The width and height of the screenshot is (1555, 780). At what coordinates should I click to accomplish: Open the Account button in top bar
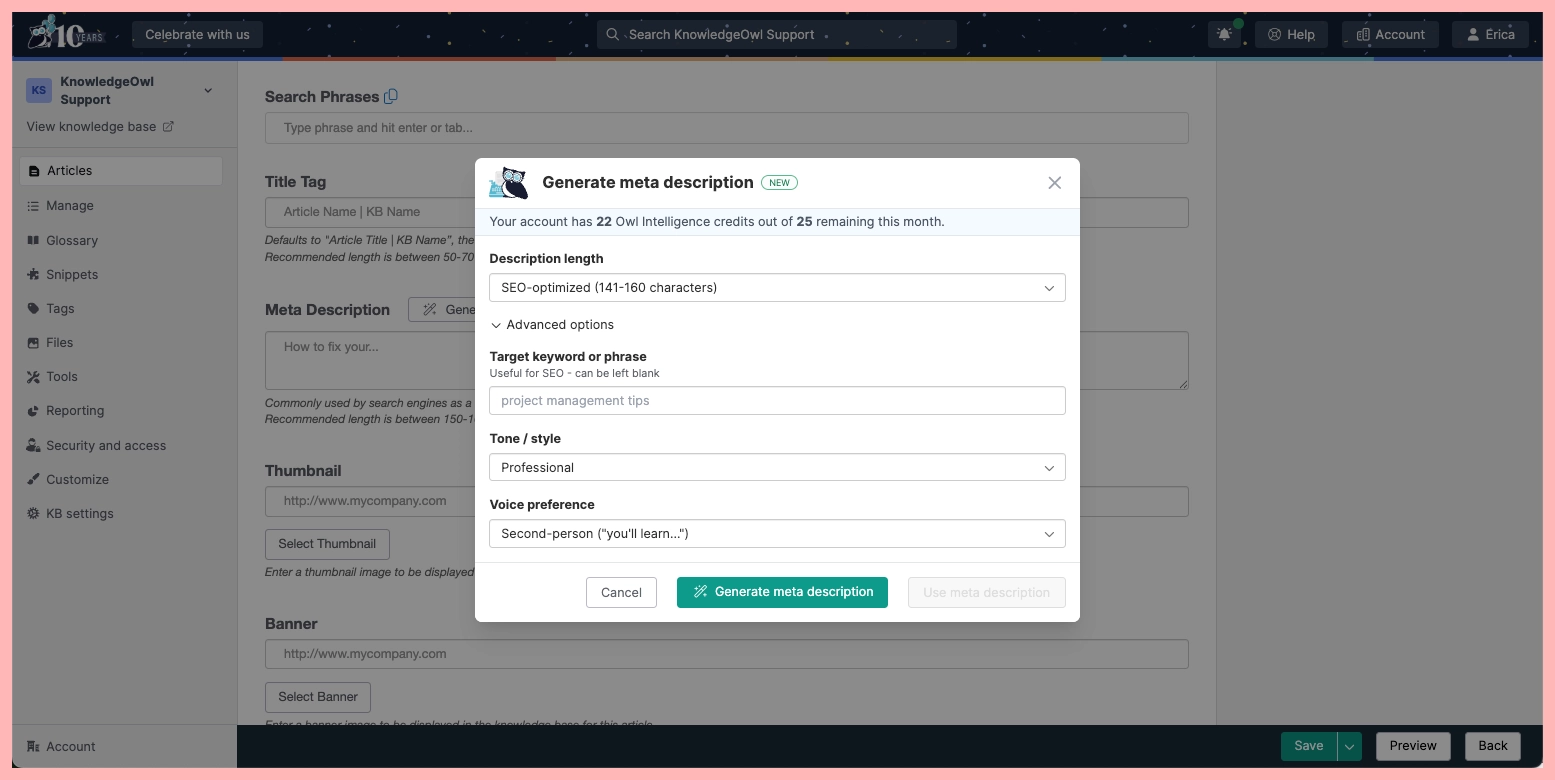[1390, 34]
